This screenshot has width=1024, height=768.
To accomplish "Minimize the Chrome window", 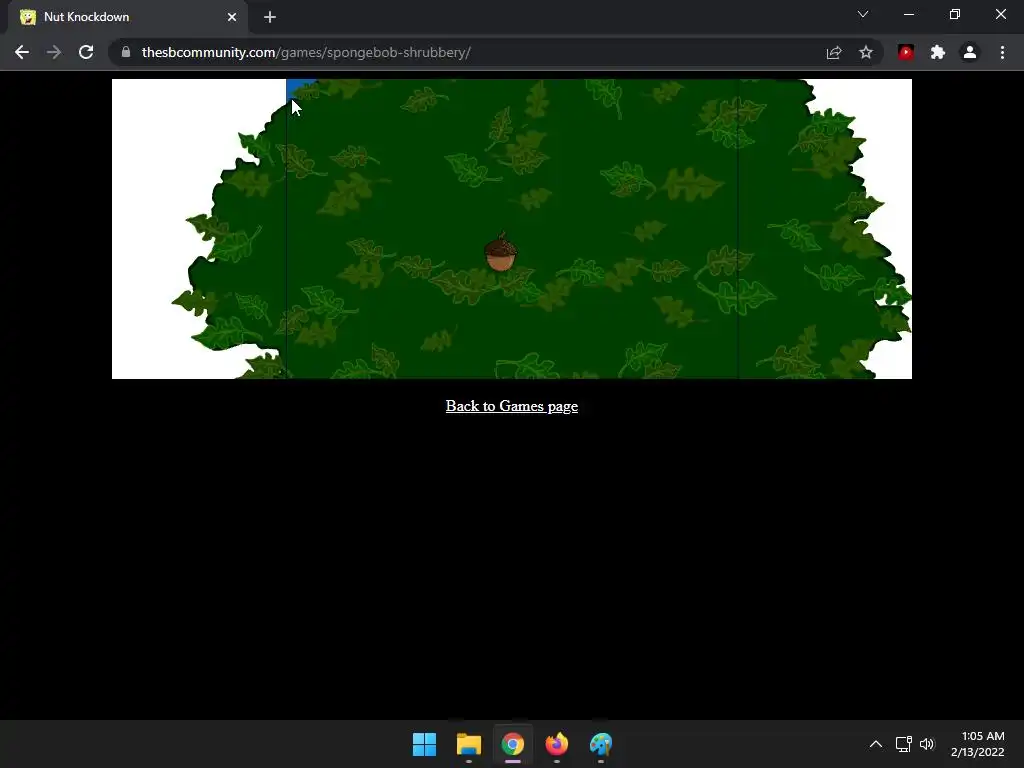I will [x=908, y=14].
